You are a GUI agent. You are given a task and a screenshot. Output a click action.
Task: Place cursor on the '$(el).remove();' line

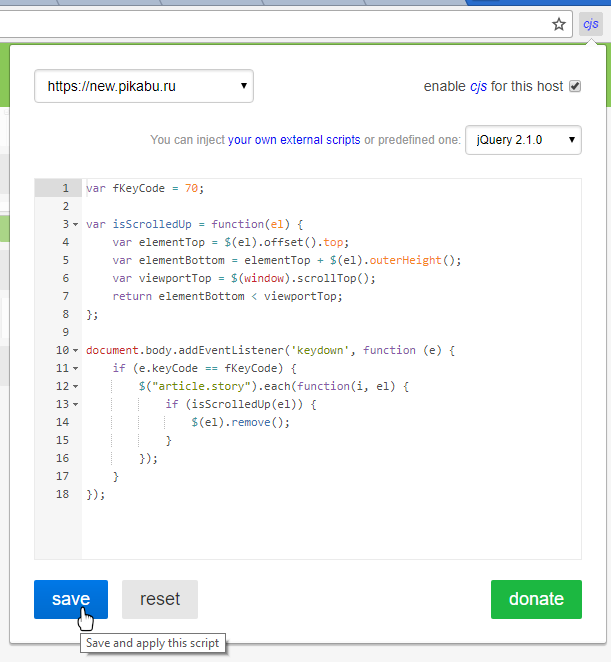(240, 422)
